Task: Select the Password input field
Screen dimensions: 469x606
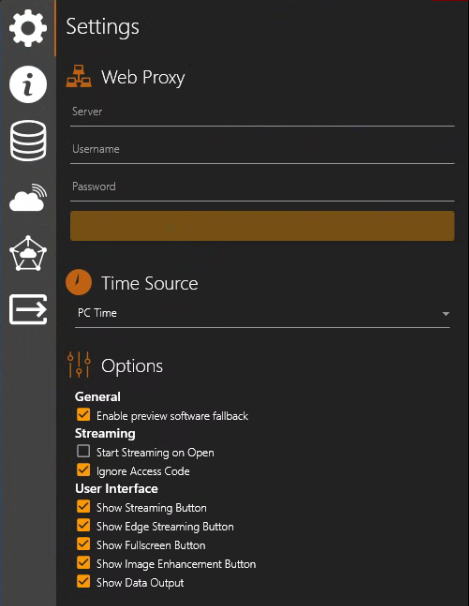Action: [262, 189]
